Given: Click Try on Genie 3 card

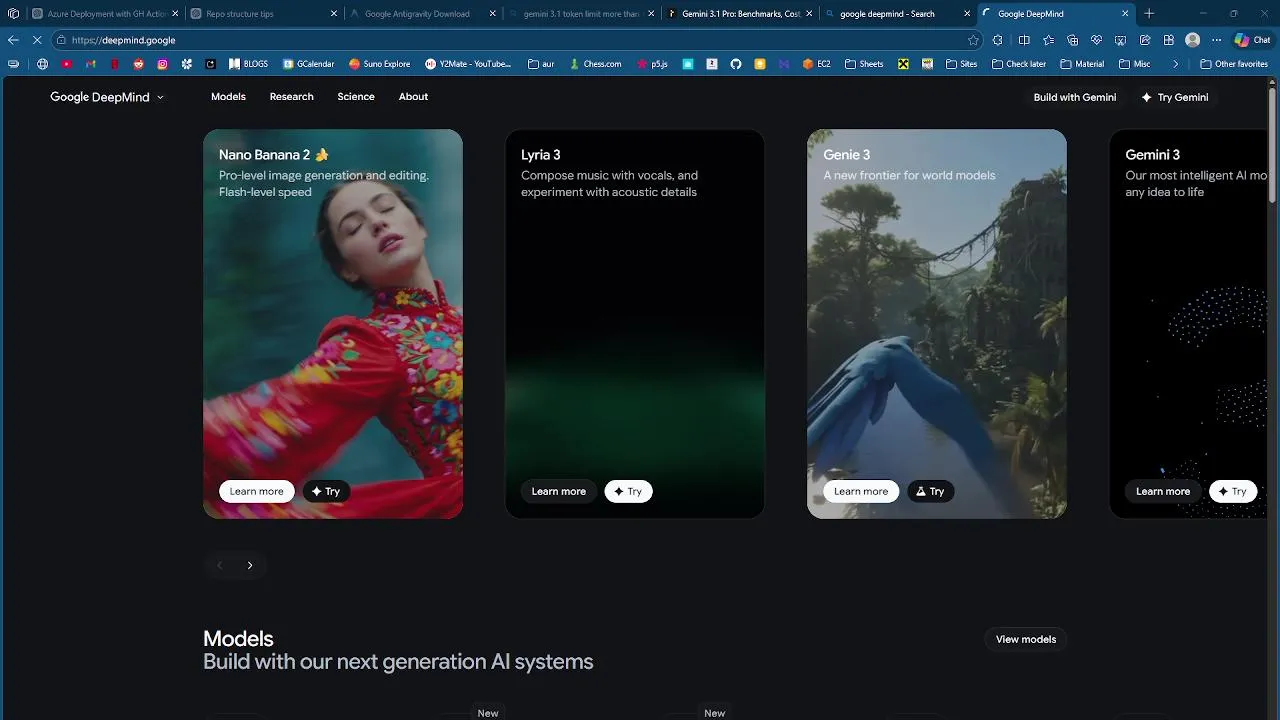Looking at the screenshot, I should click(930, 491).
